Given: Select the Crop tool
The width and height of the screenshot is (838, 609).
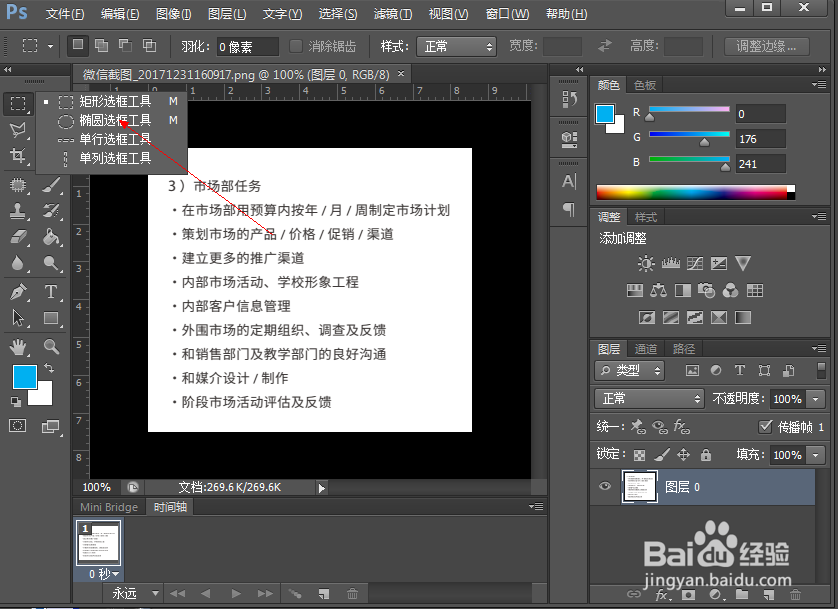Looking at the screenshot, I should [17, 157].
